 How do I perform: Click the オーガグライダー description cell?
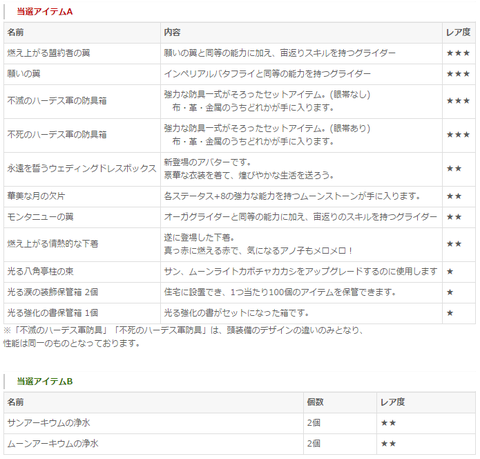click(300, 217)
